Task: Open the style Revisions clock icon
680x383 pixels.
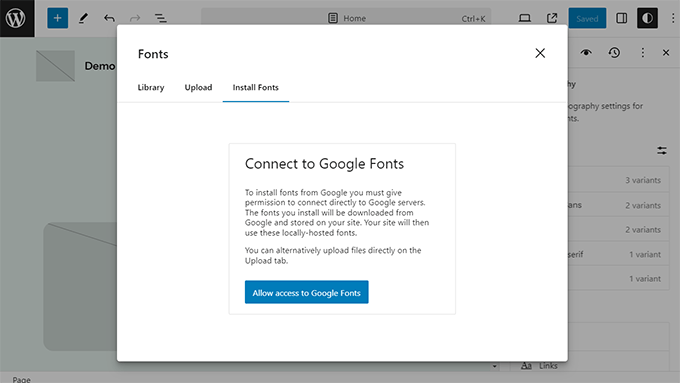Action: 614,53
